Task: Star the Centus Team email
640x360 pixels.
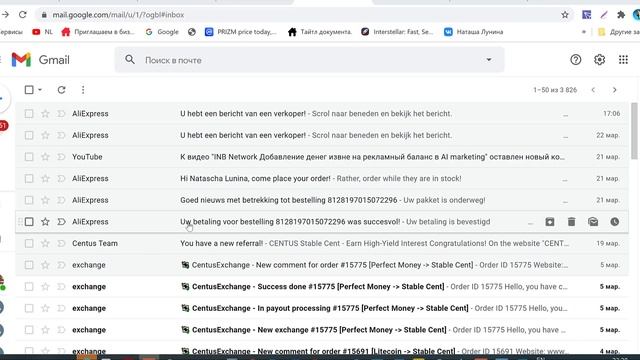Action: pos(45,243)
